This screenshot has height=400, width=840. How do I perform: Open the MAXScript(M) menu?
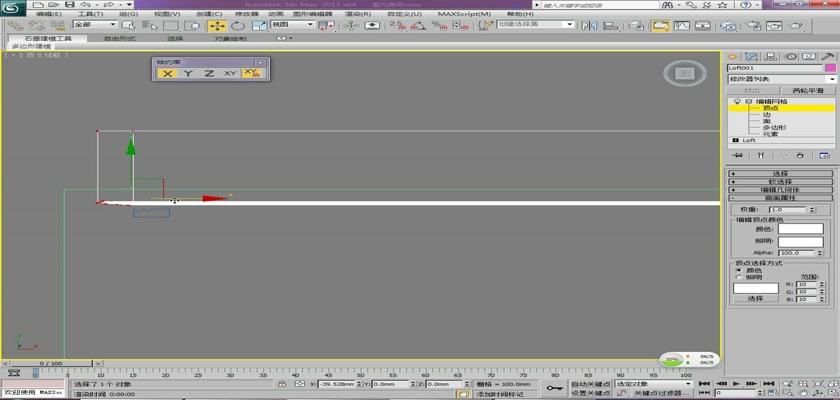point(464,14)
